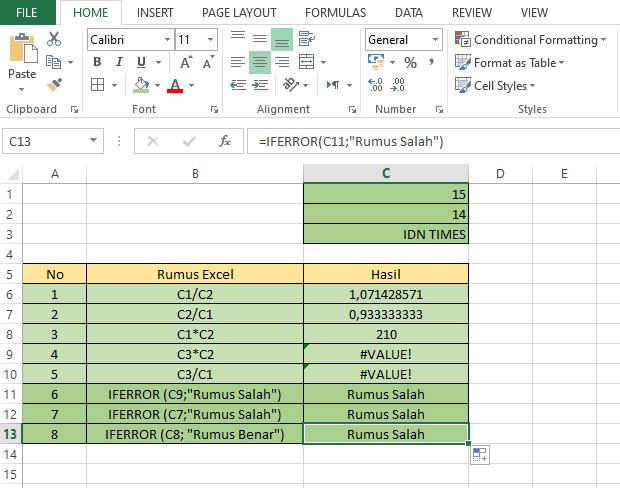Cancel formula entry with X icon
This screenshot has height=488, width=620.
[x=153, y=141]
